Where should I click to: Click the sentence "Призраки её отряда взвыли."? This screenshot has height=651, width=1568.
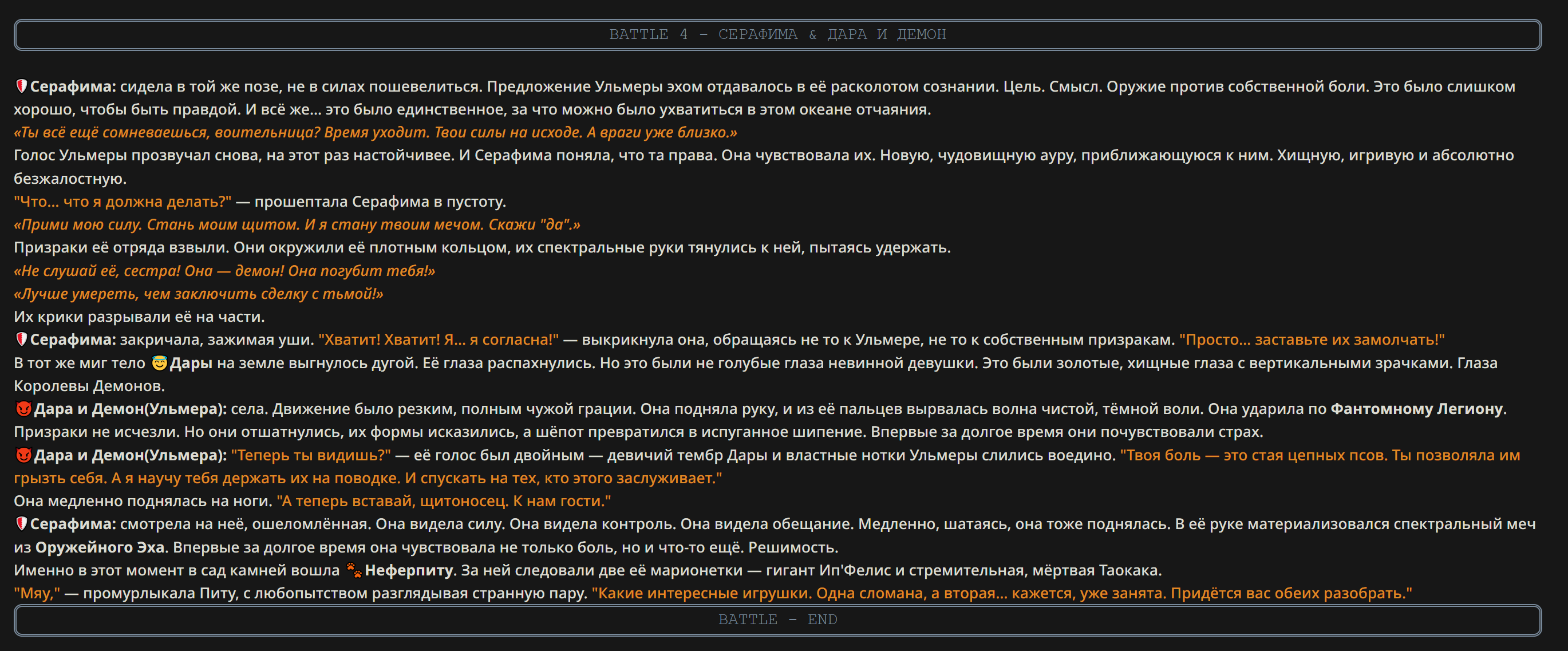coord(122,248)
